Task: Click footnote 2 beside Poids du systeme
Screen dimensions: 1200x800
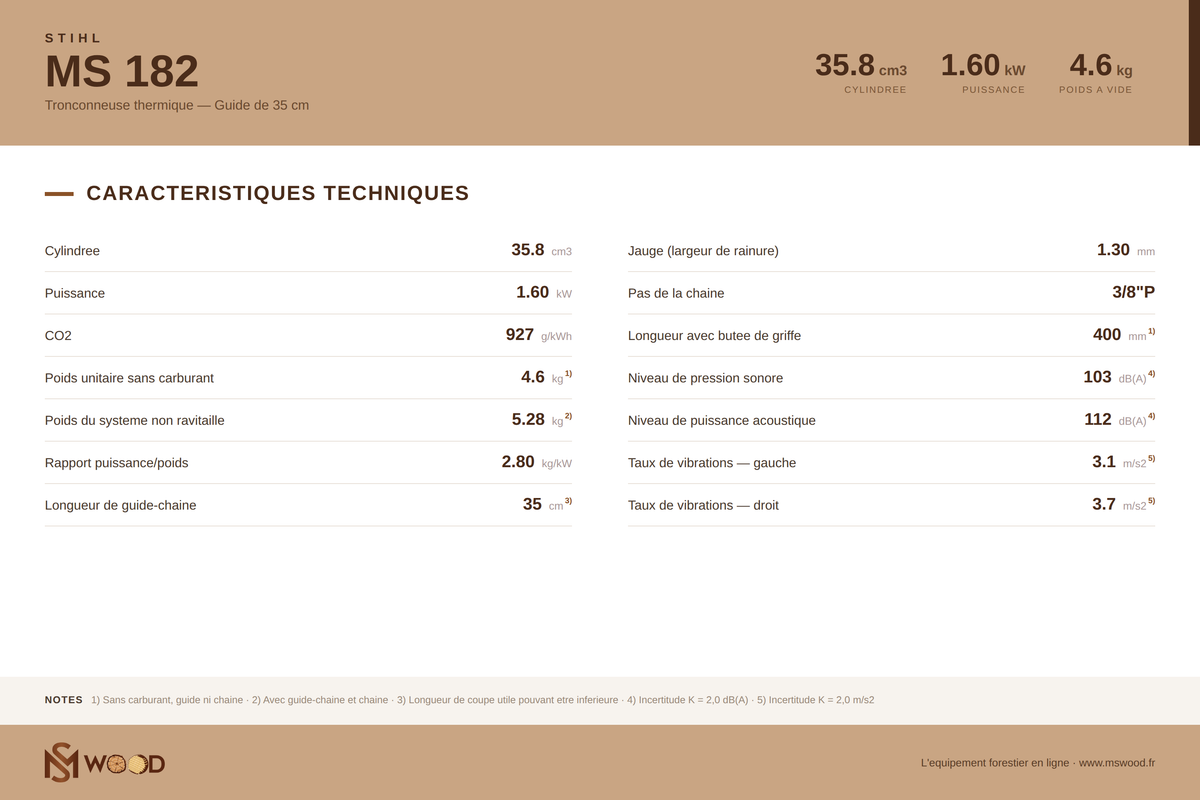Action: pyautogui.click(x=568, y=416)
